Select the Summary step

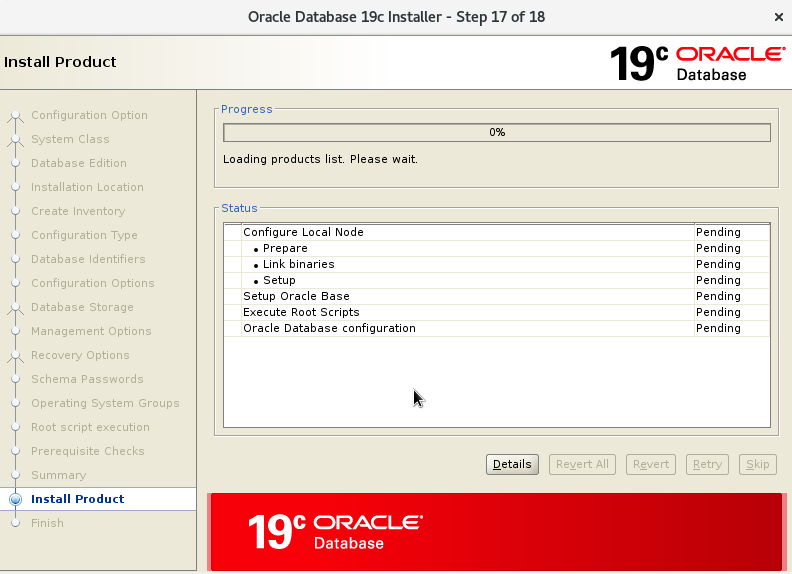[59, 475]
